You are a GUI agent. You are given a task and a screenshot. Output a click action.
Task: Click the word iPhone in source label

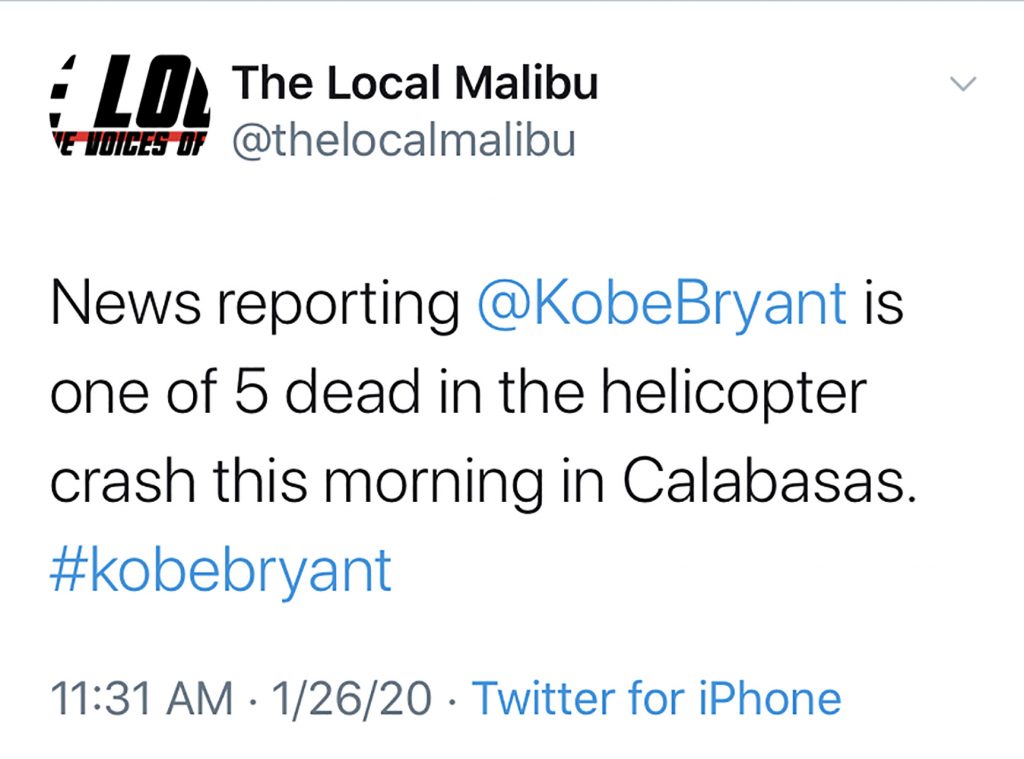tap(770, 698)
